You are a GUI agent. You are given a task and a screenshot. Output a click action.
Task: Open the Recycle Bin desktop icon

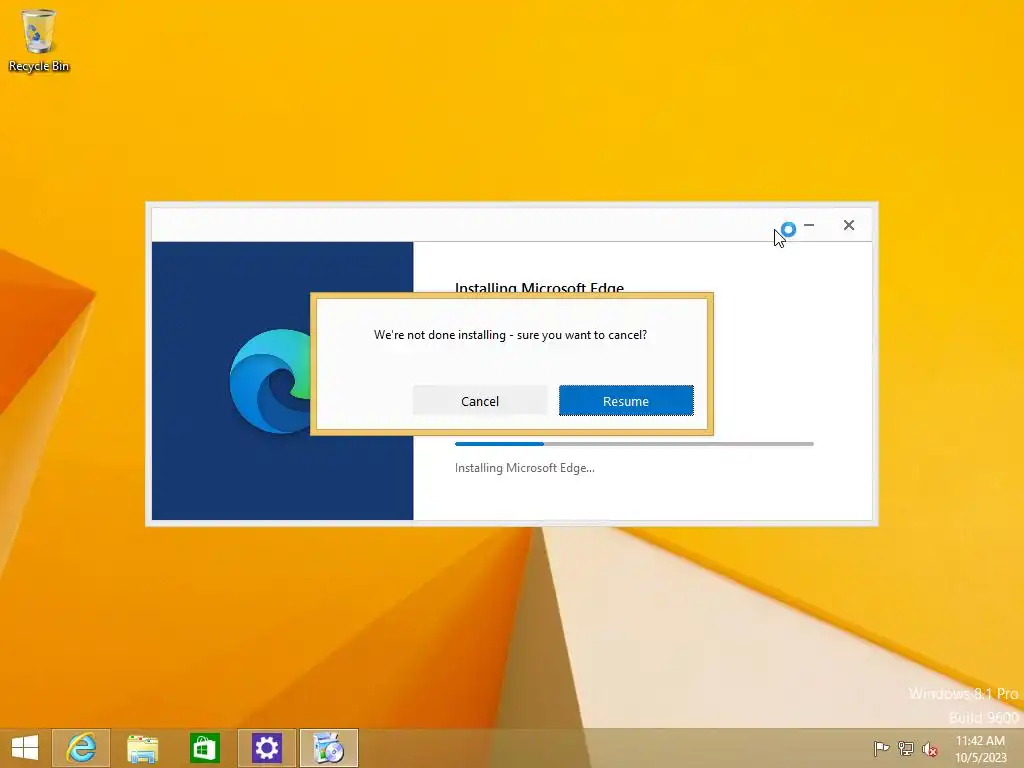(39, 40)
